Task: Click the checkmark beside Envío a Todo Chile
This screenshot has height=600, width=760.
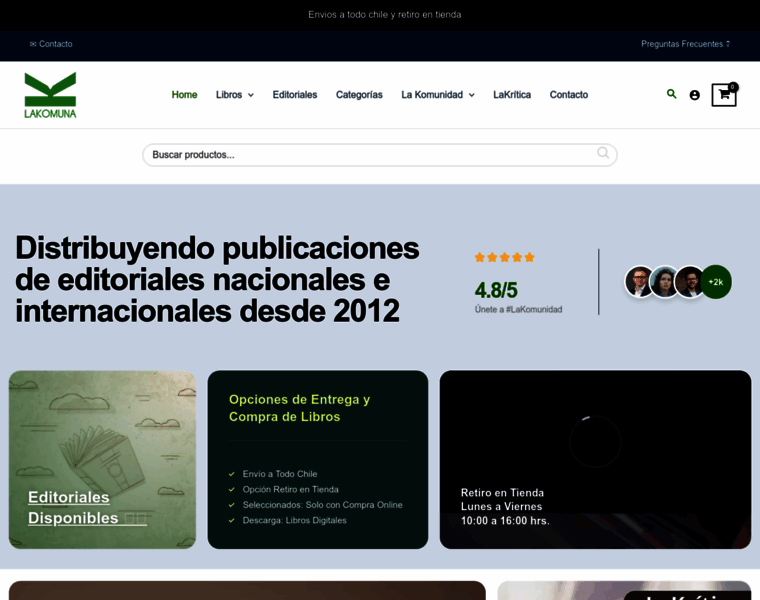Action: (232, 474)
